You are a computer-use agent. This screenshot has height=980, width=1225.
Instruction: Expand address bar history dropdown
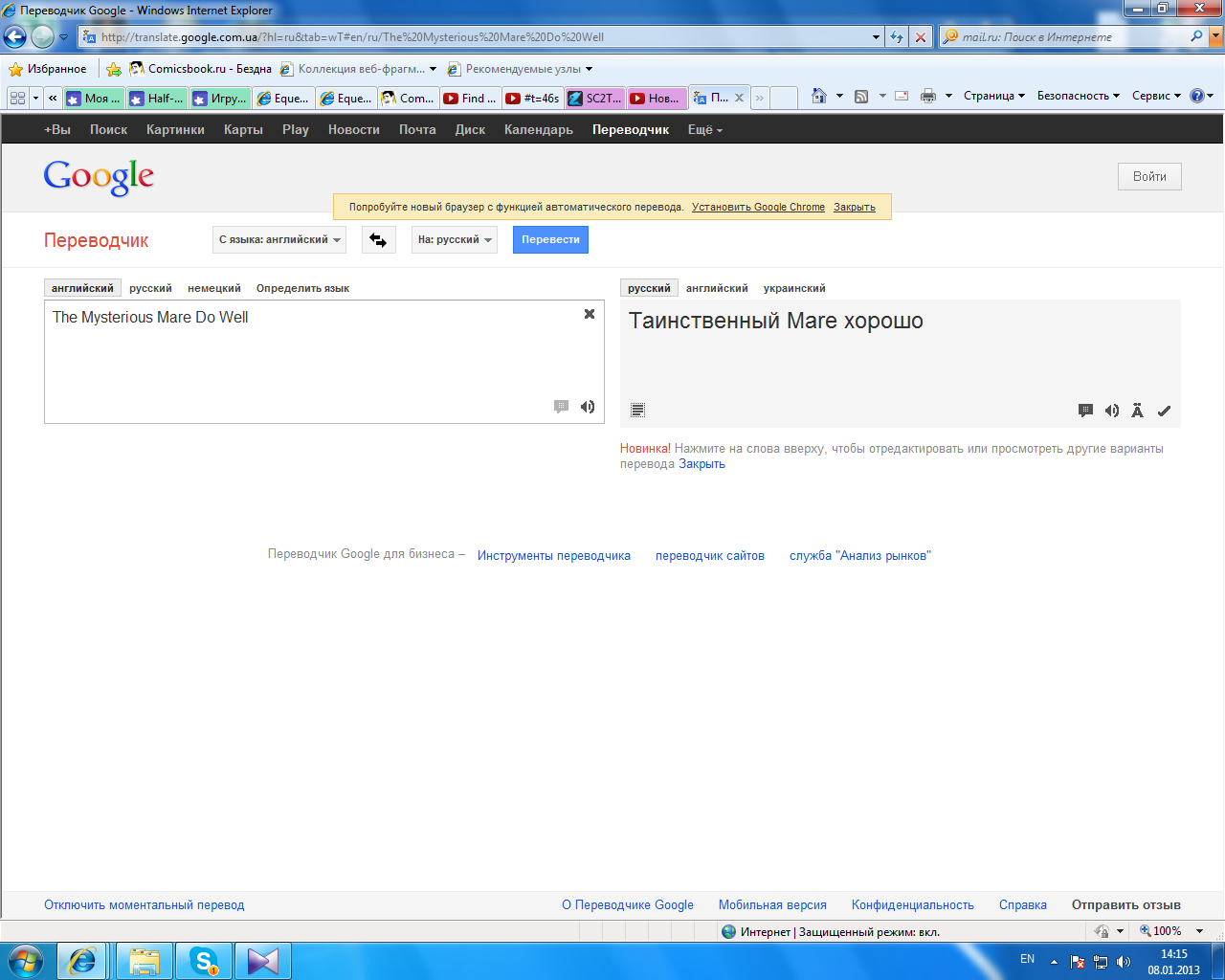coord(877,37)
